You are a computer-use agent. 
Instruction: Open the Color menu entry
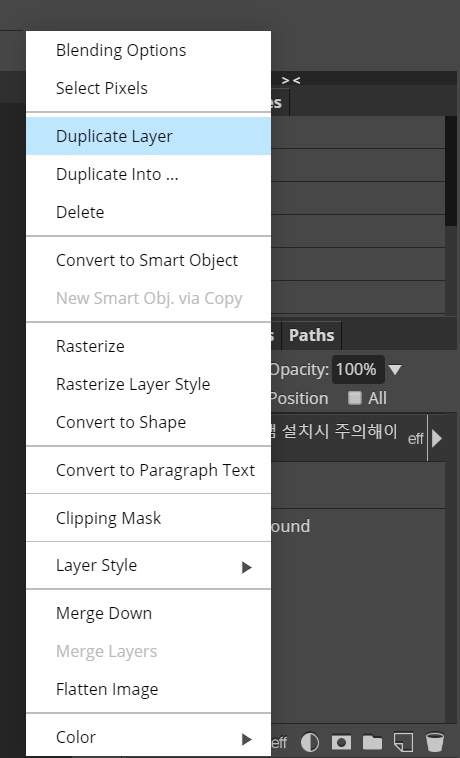pos(148,737)
